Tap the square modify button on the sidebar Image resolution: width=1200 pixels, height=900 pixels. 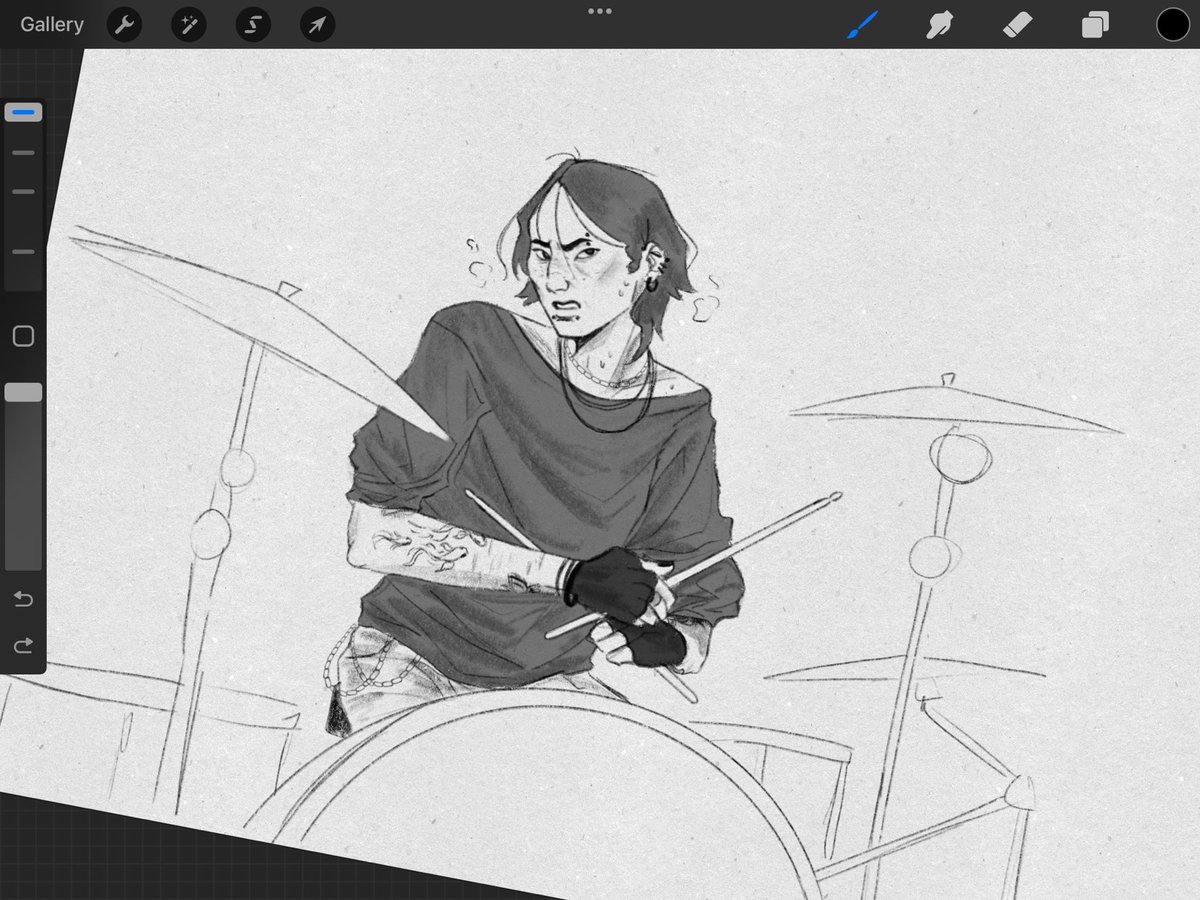(23, 336)
